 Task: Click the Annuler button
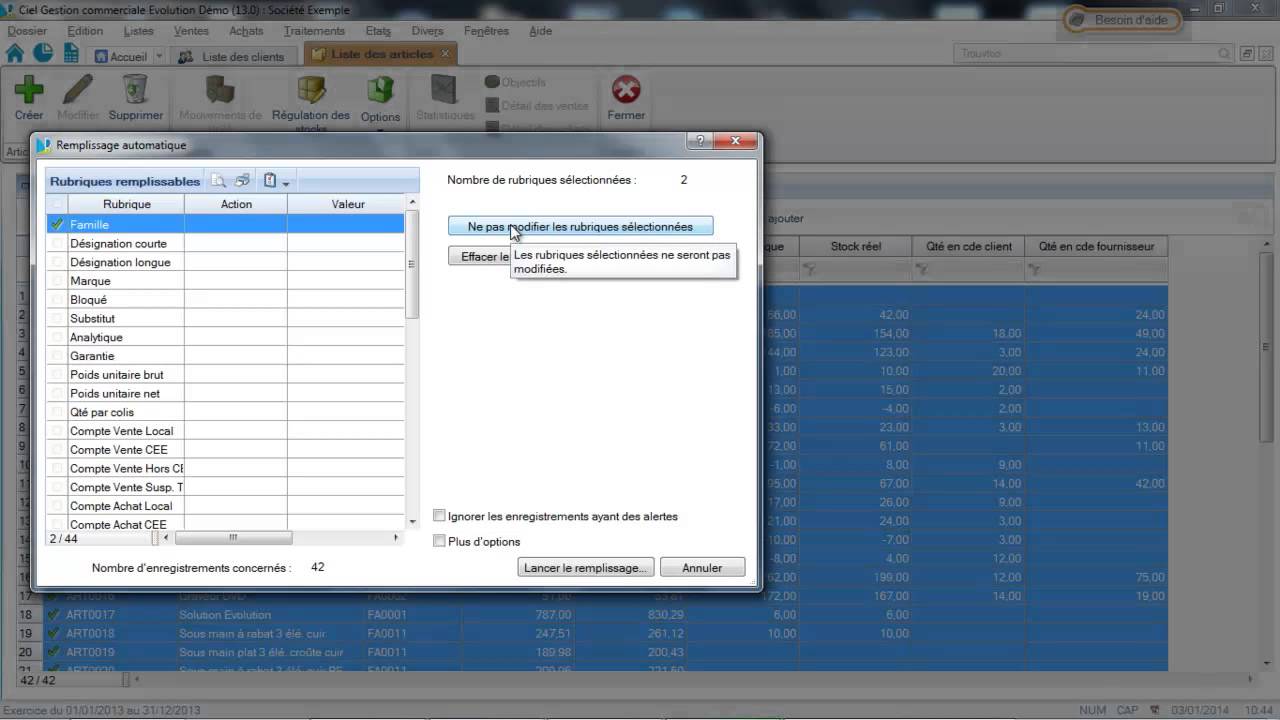pos(702,567)
